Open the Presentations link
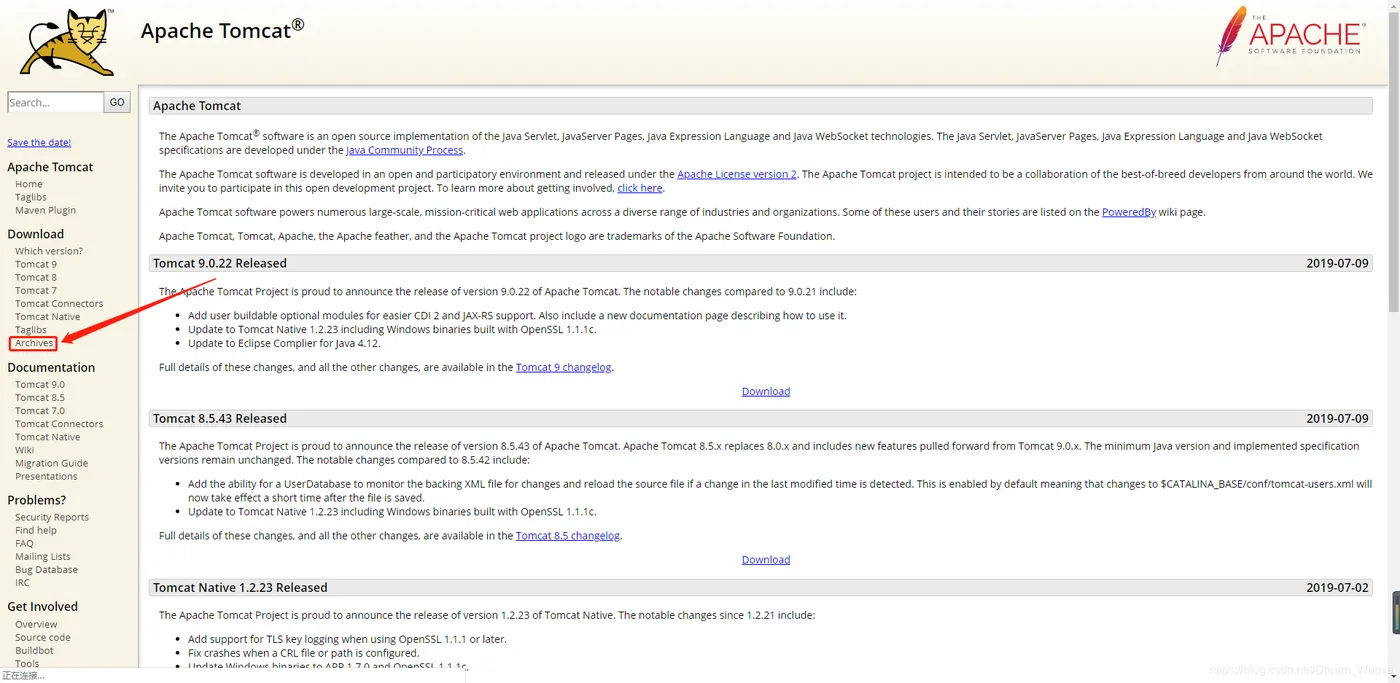 46,476
